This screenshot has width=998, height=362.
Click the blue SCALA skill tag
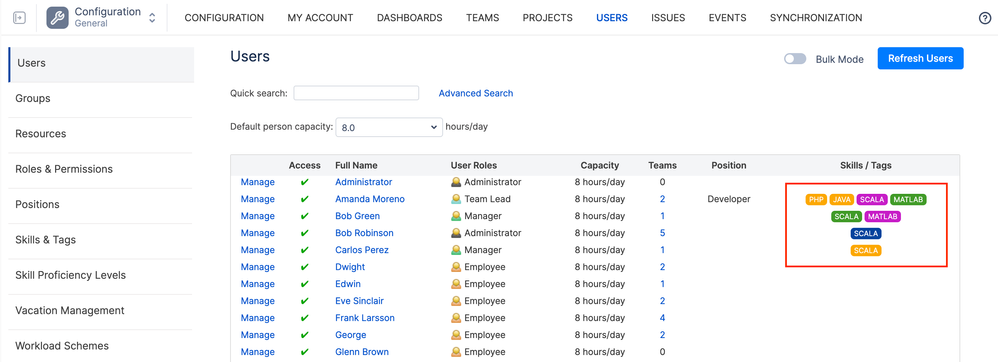tap(866, 233)
